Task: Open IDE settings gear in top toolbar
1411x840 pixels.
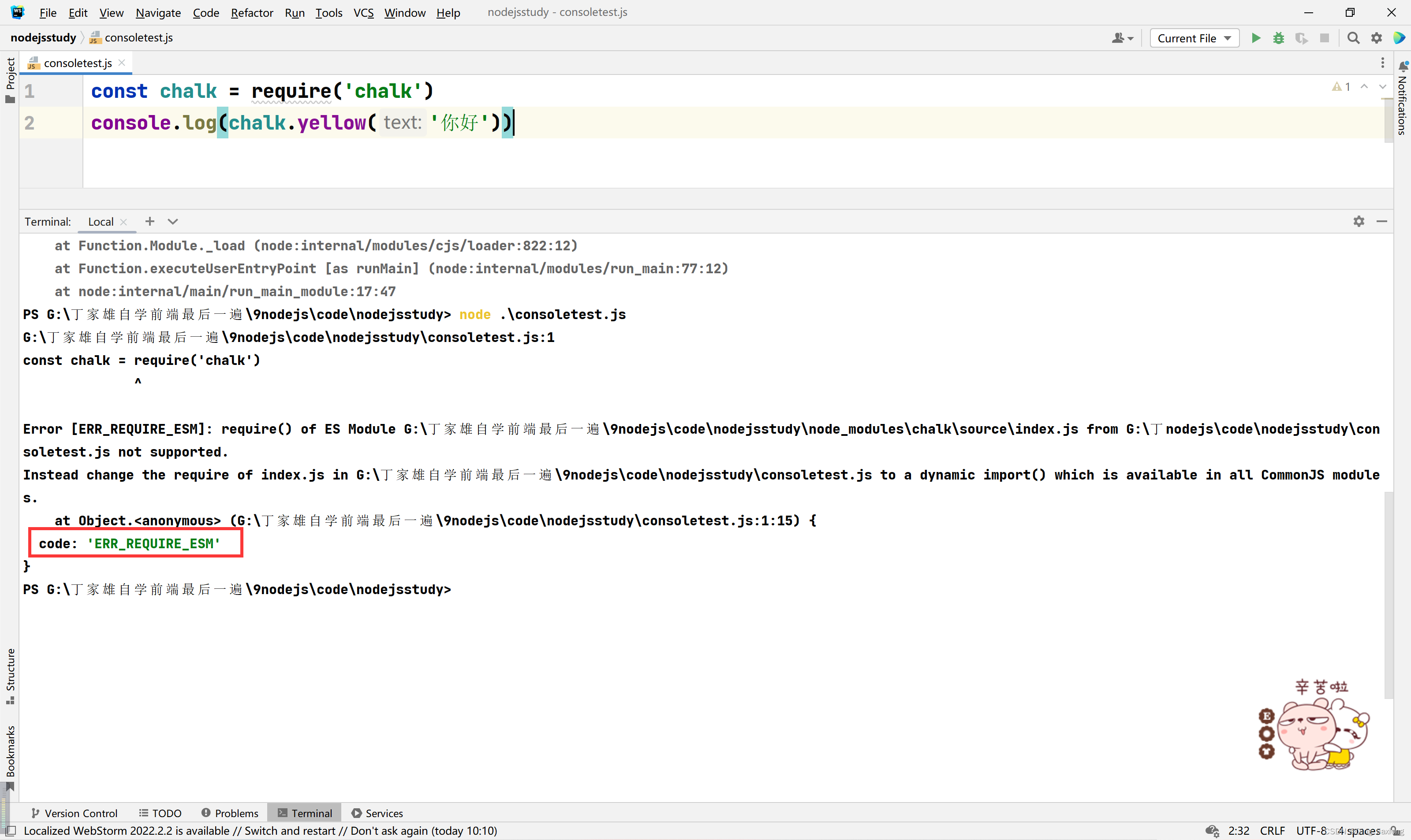Action: 1377,38
